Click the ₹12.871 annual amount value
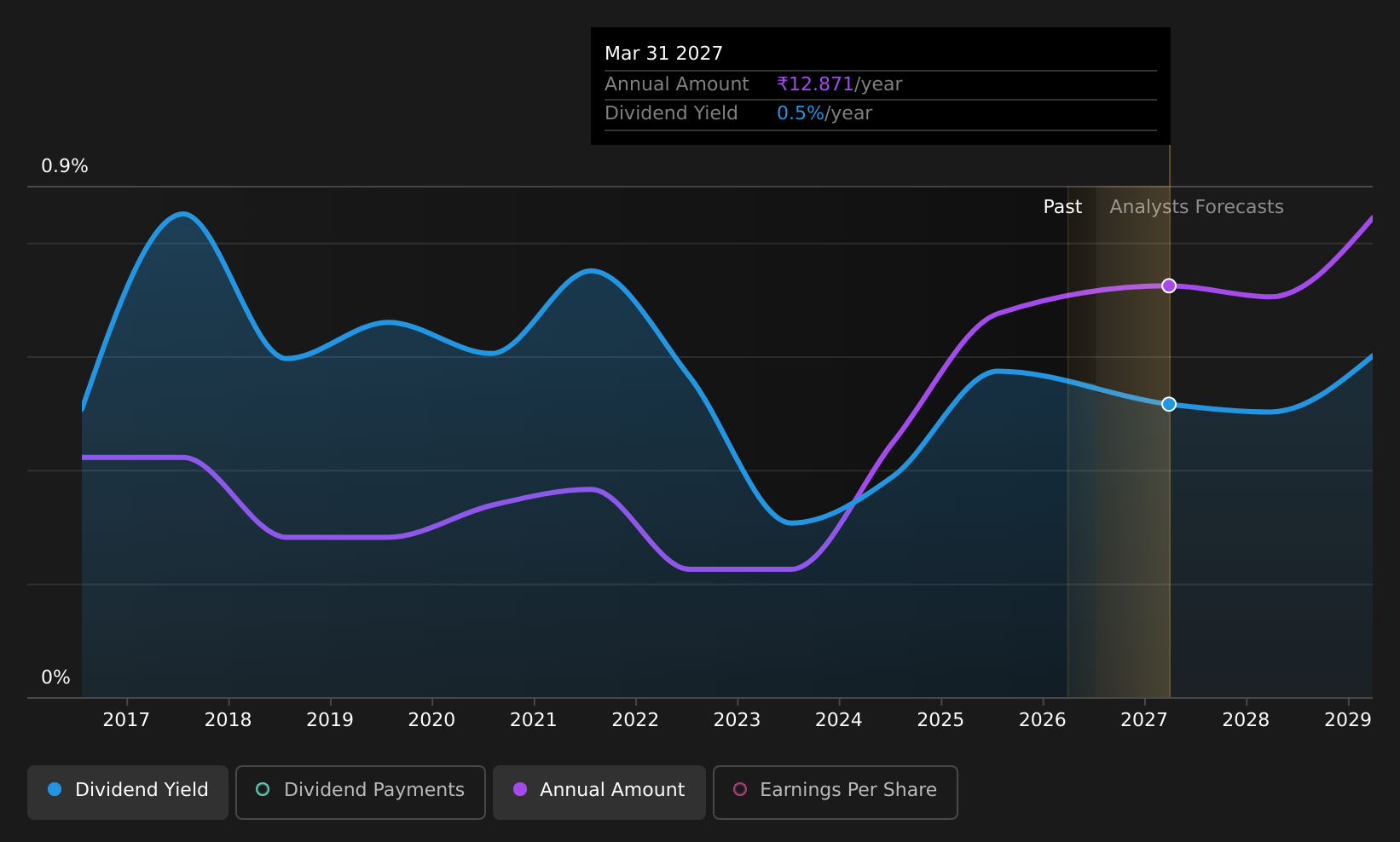1400x842 pixels. [815, 84]
